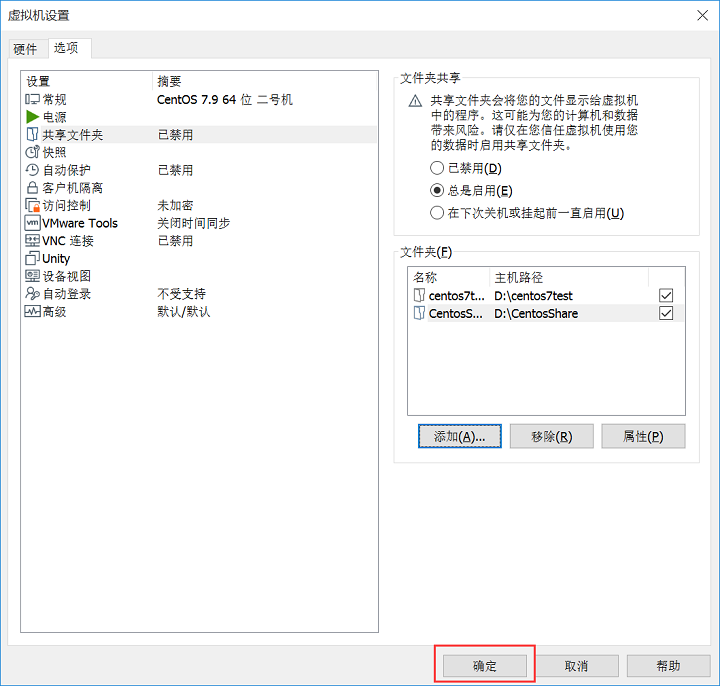The image size is (720, 686).
Task: Click the CentosS... folder name
Action: point(456,314)
